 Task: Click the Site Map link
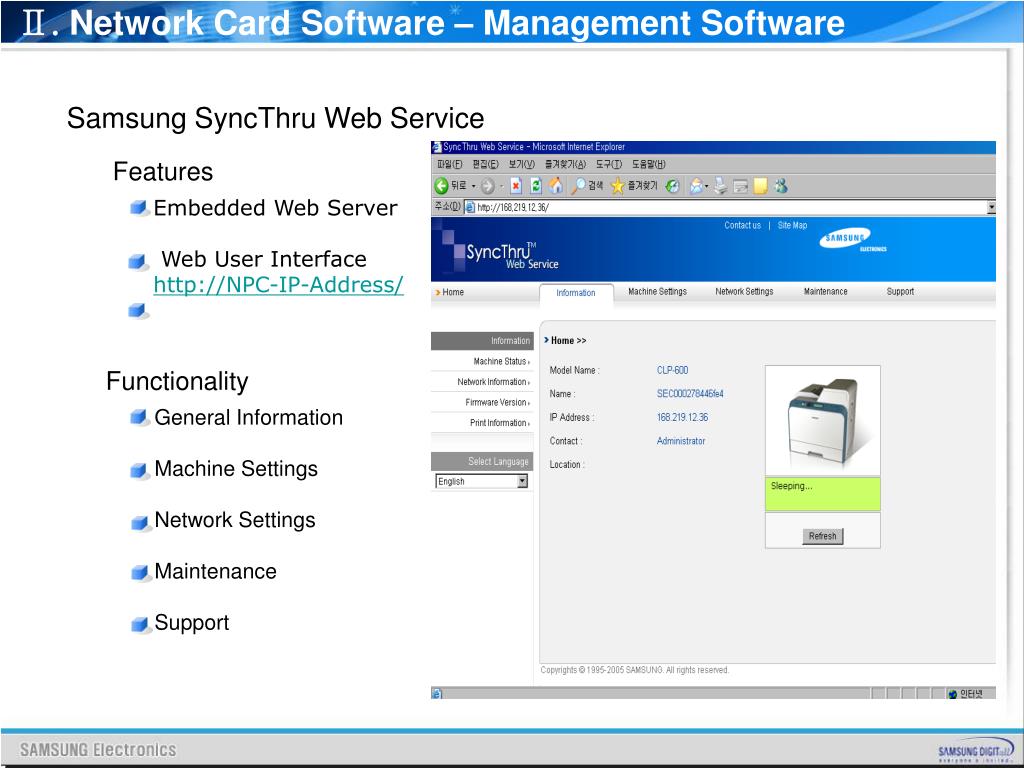pos(792,225)
